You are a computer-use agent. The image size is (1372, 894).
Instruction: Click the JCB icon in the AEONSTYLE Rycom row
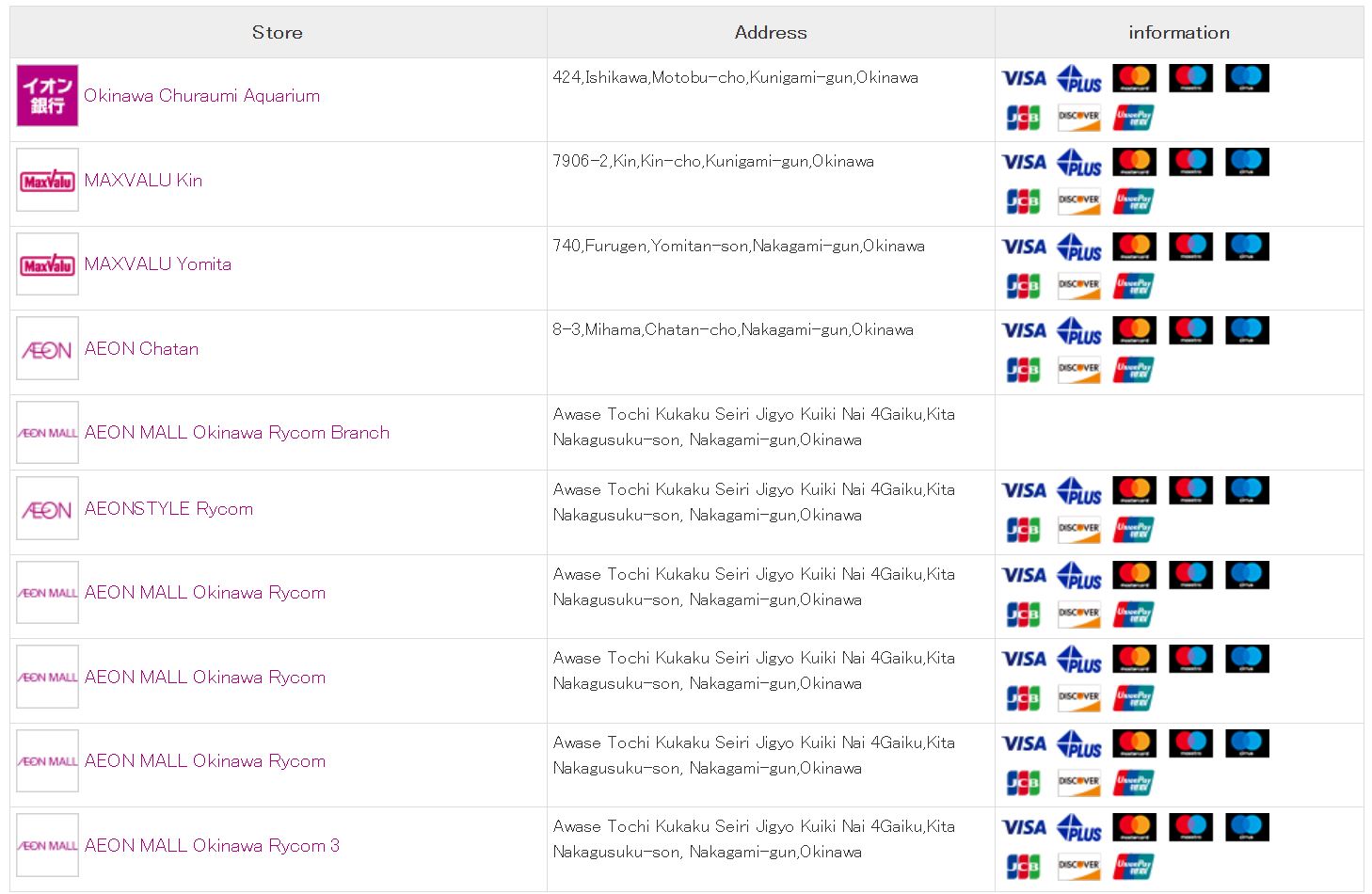1023,530
